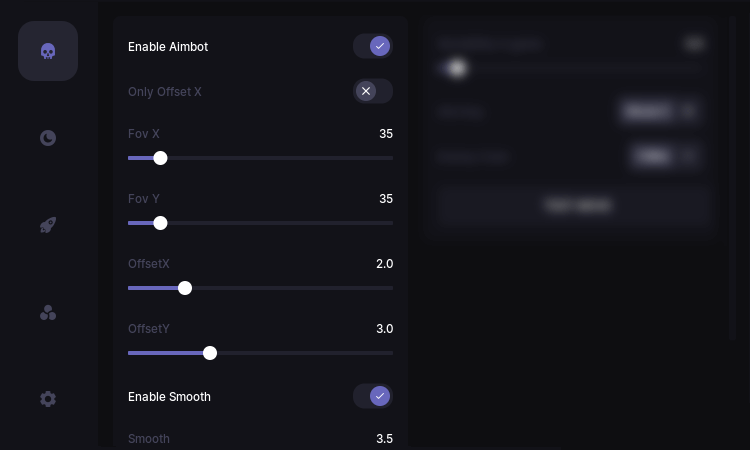This screenshot has width=750, height=450.
Task: Click the three-circles sidebar icon
Action: [48, 313]
